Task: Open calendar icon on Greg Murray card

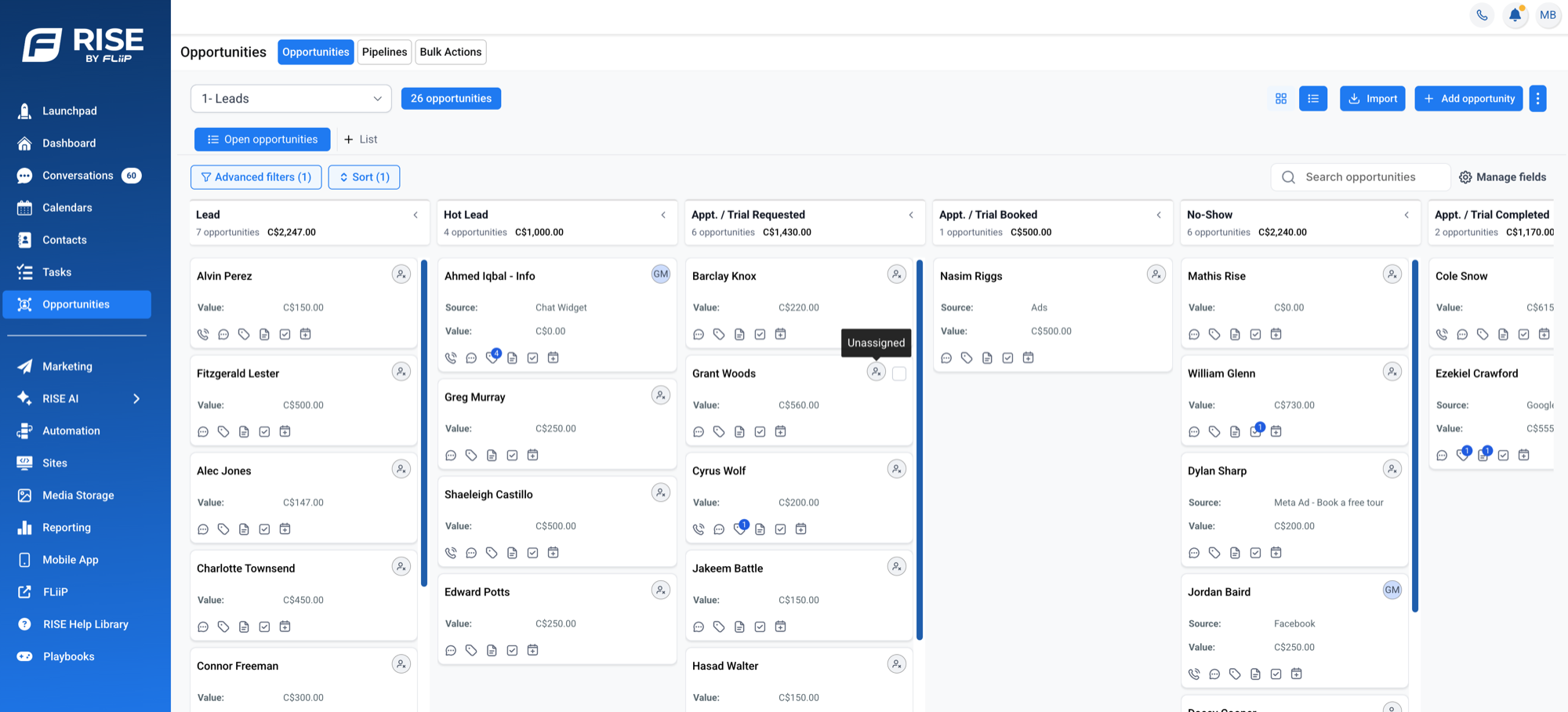Action: [532, 455]
